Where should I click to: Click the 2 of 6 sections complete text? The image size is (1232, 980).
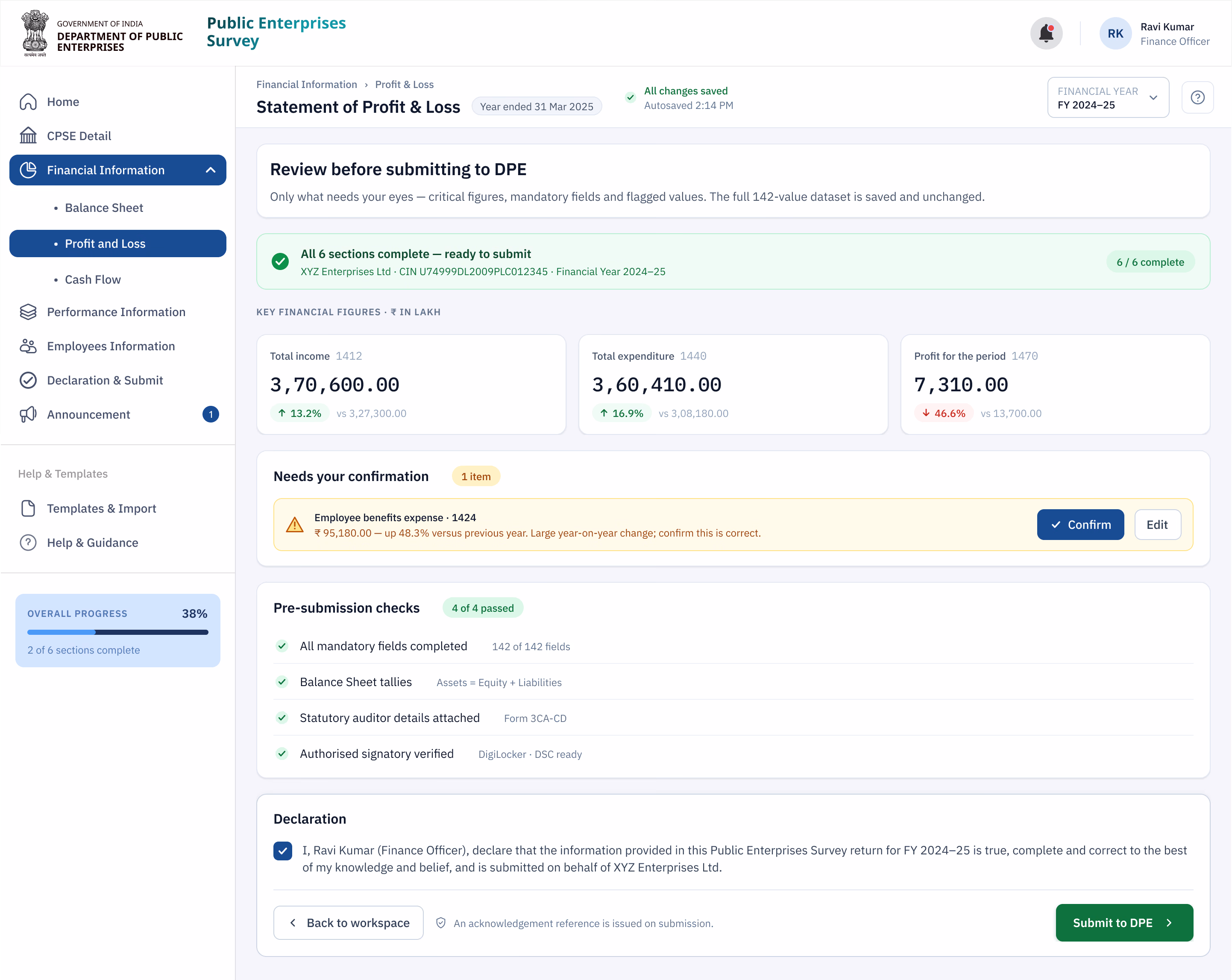click(x=83, y=650)
